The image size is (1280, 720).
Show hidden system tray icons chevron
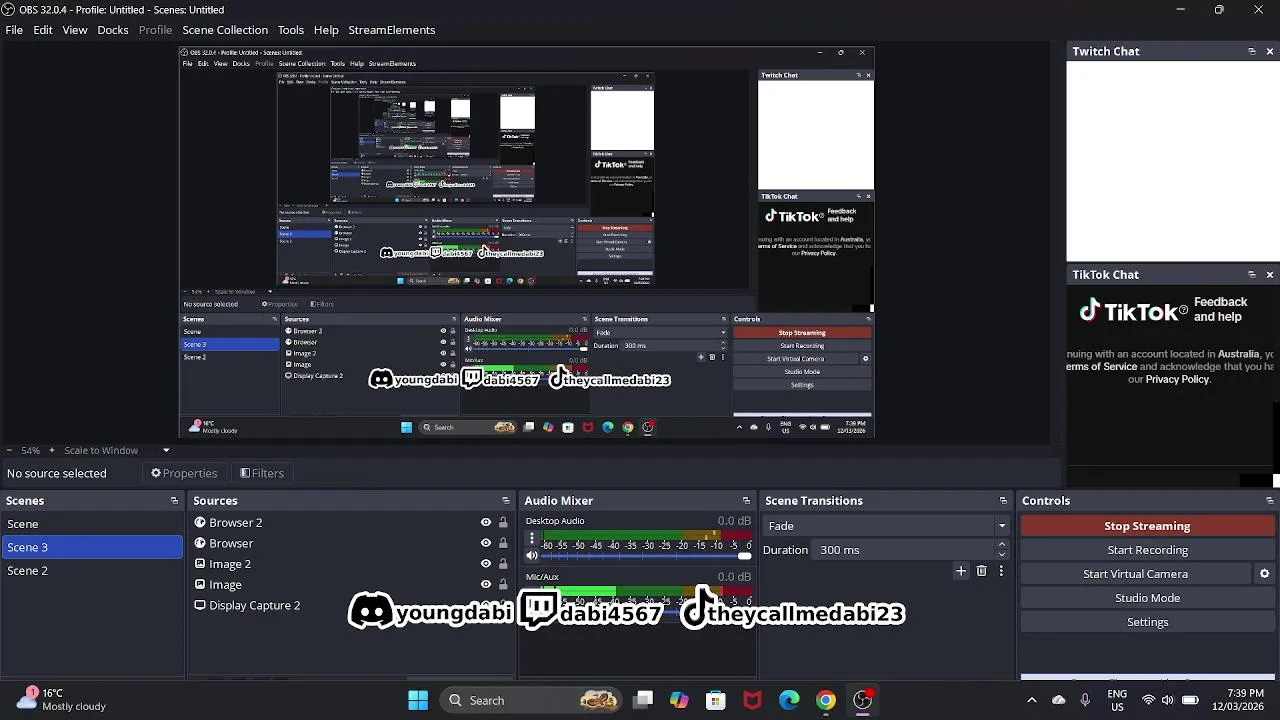coord(1032,700)
